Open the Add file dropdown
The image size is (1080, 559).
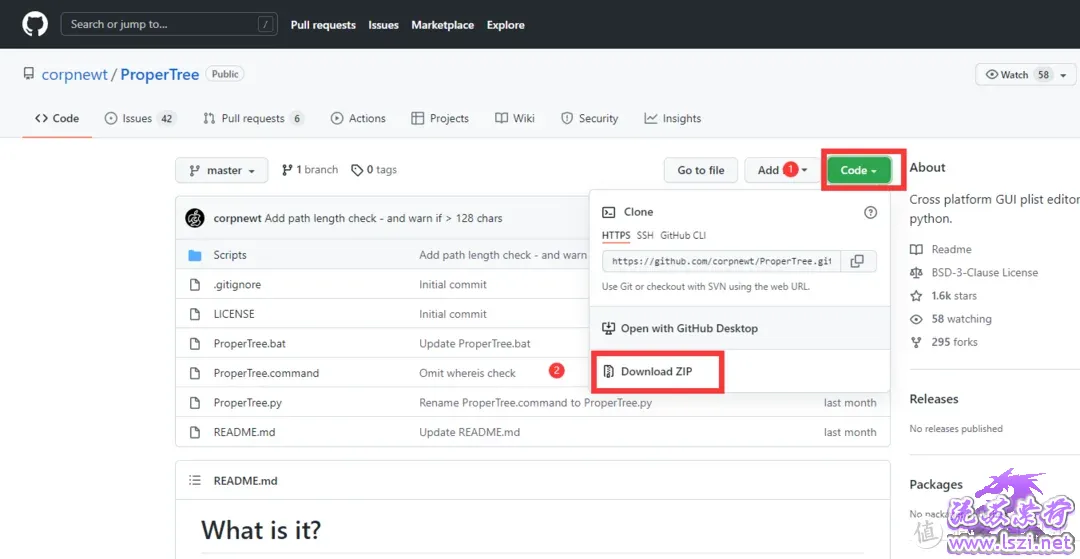tap(782, 170)
